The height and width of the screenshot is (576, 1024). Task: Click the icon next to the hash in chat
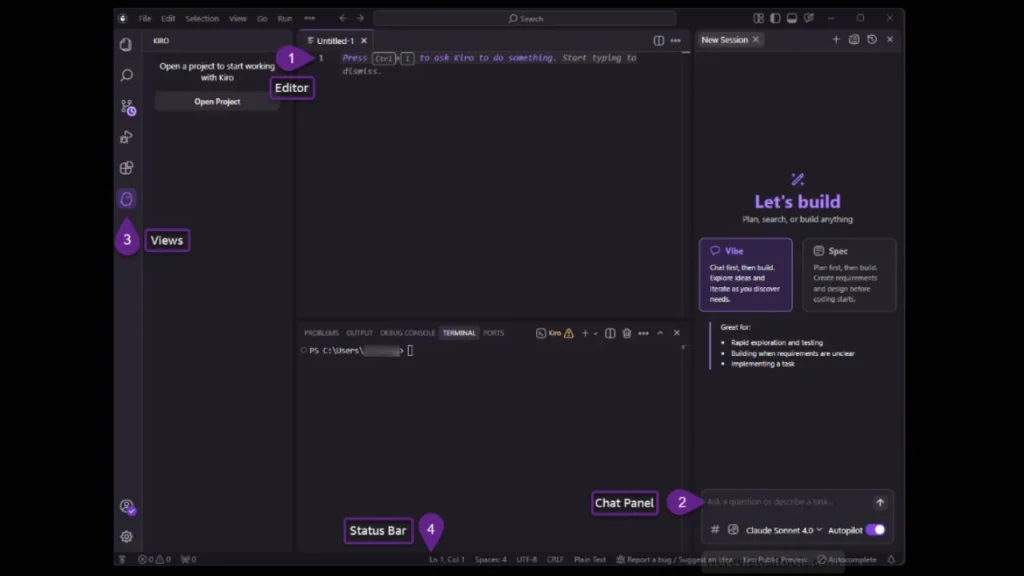click(x=733, y=530)
